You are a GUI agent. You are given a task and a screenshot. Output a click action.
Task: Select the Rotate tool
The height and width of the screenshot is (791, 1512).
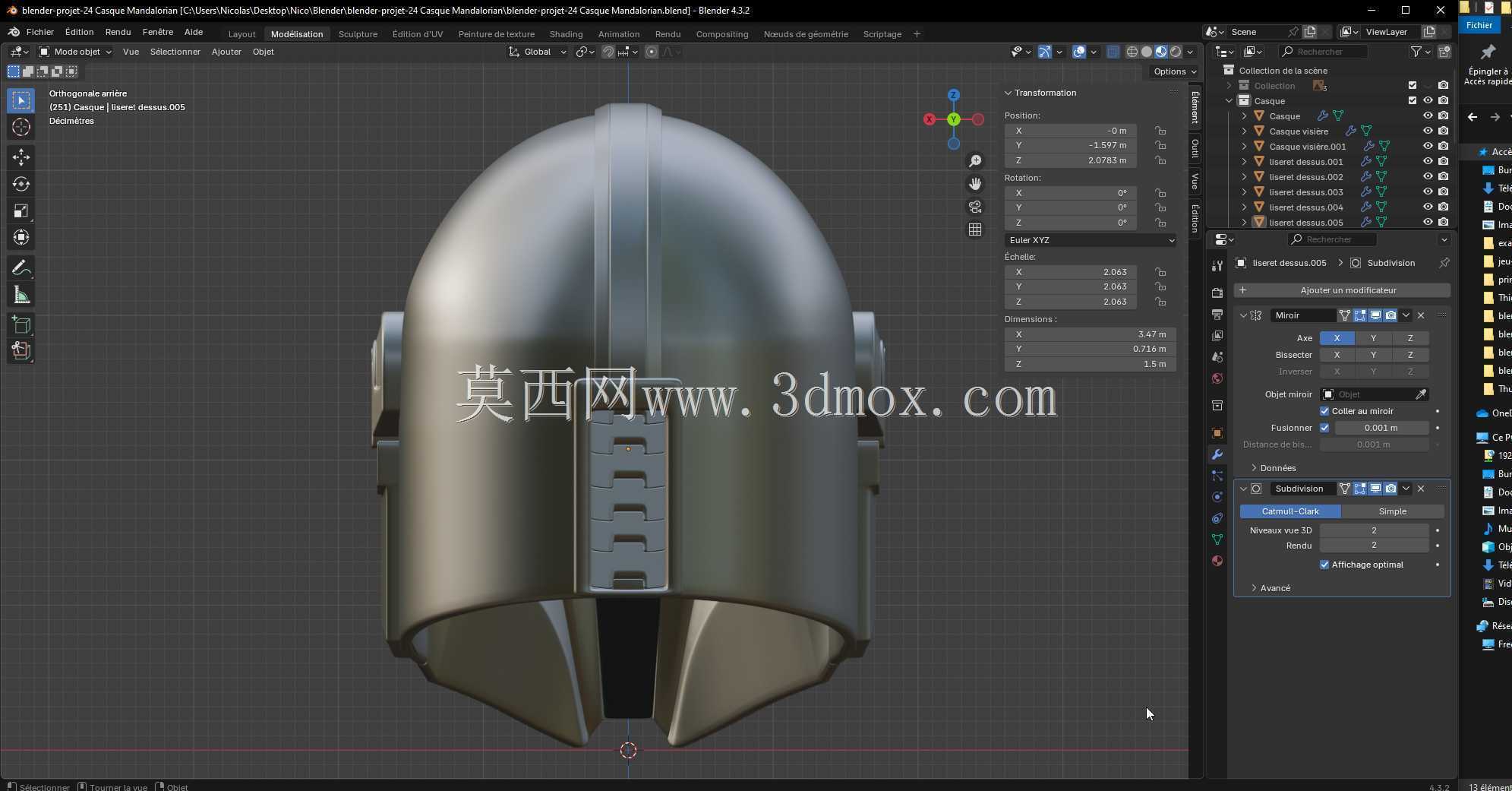click(x=21, y=184)
